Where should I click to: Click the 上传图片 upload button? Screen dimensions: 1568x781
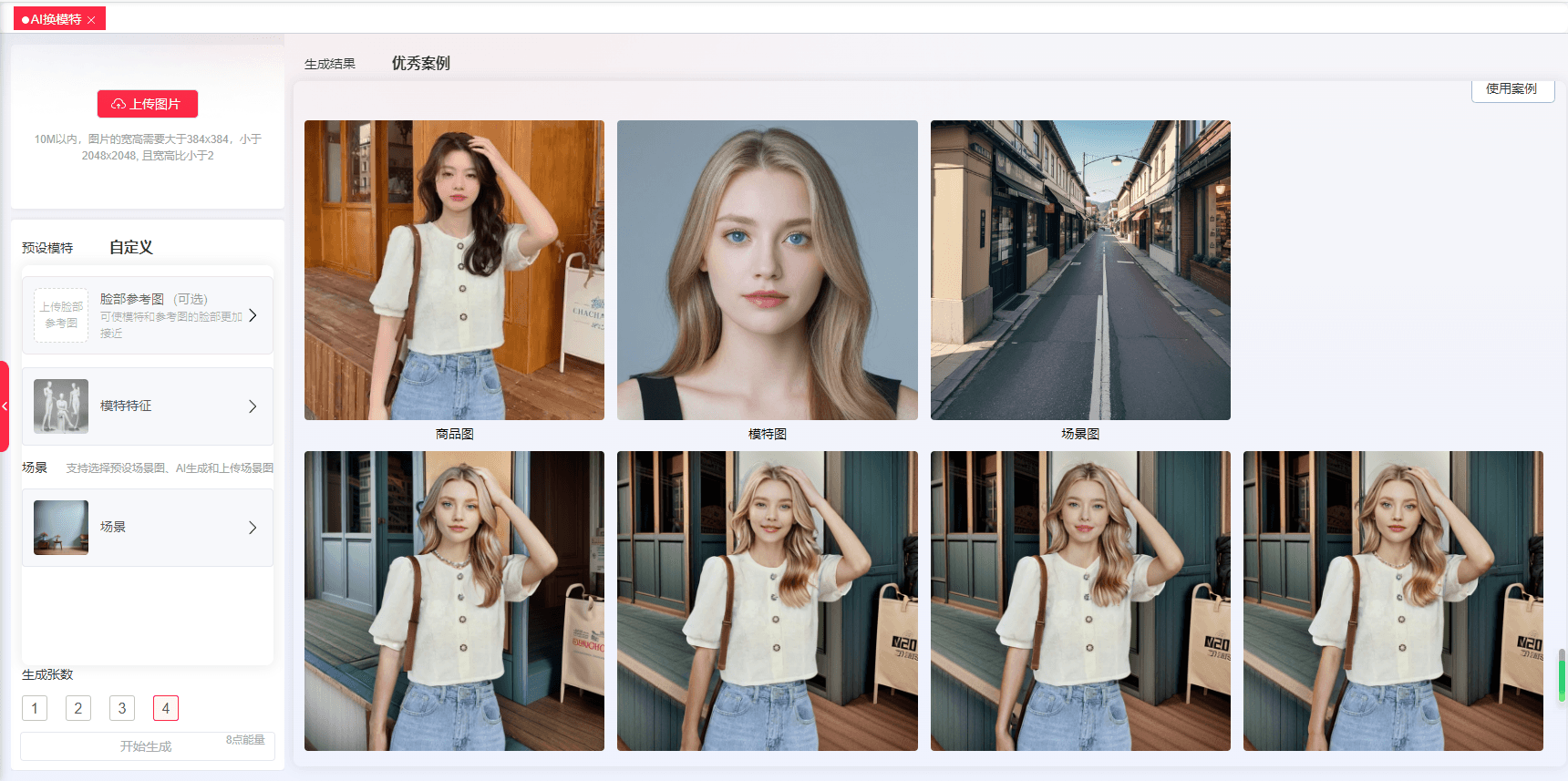coord(148,104)
